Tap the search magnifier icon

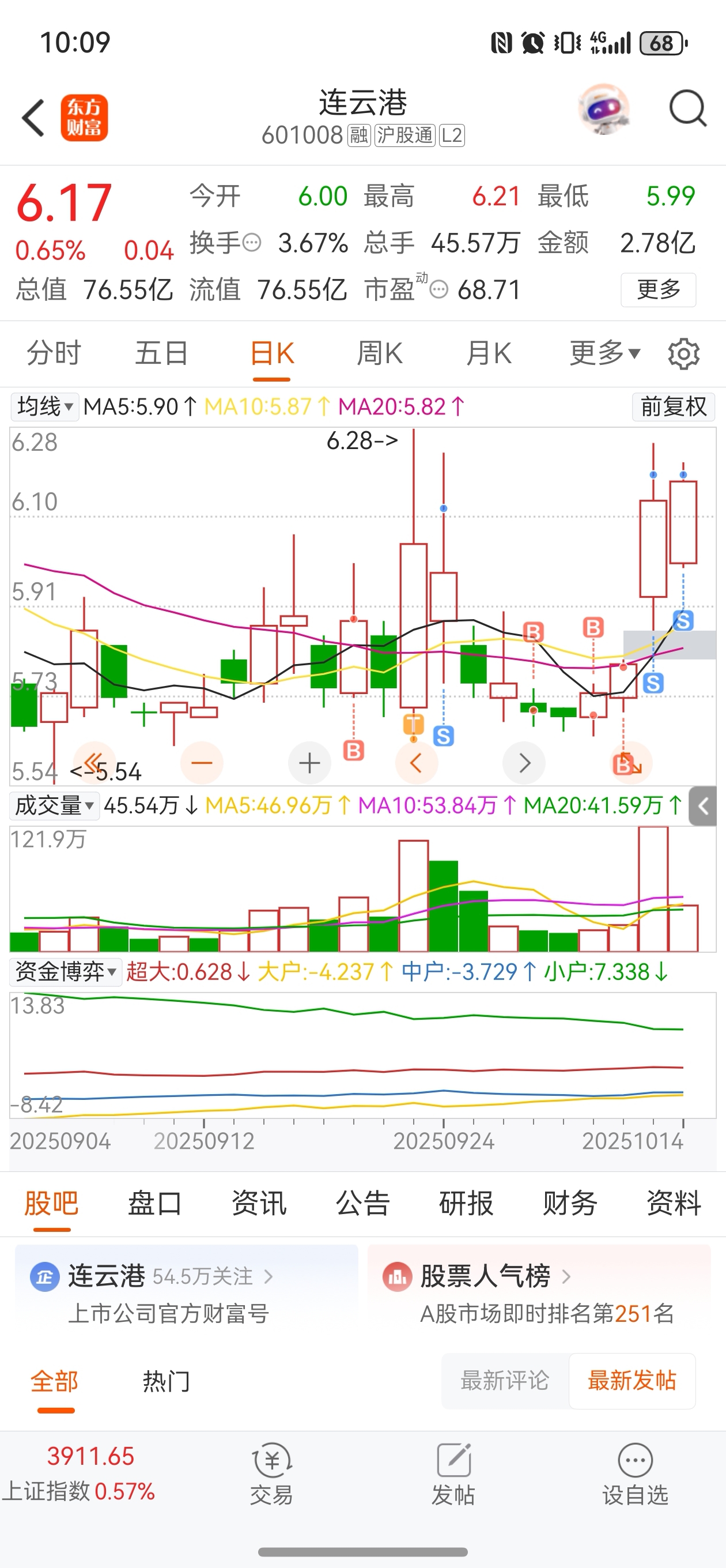pos(687,109)
